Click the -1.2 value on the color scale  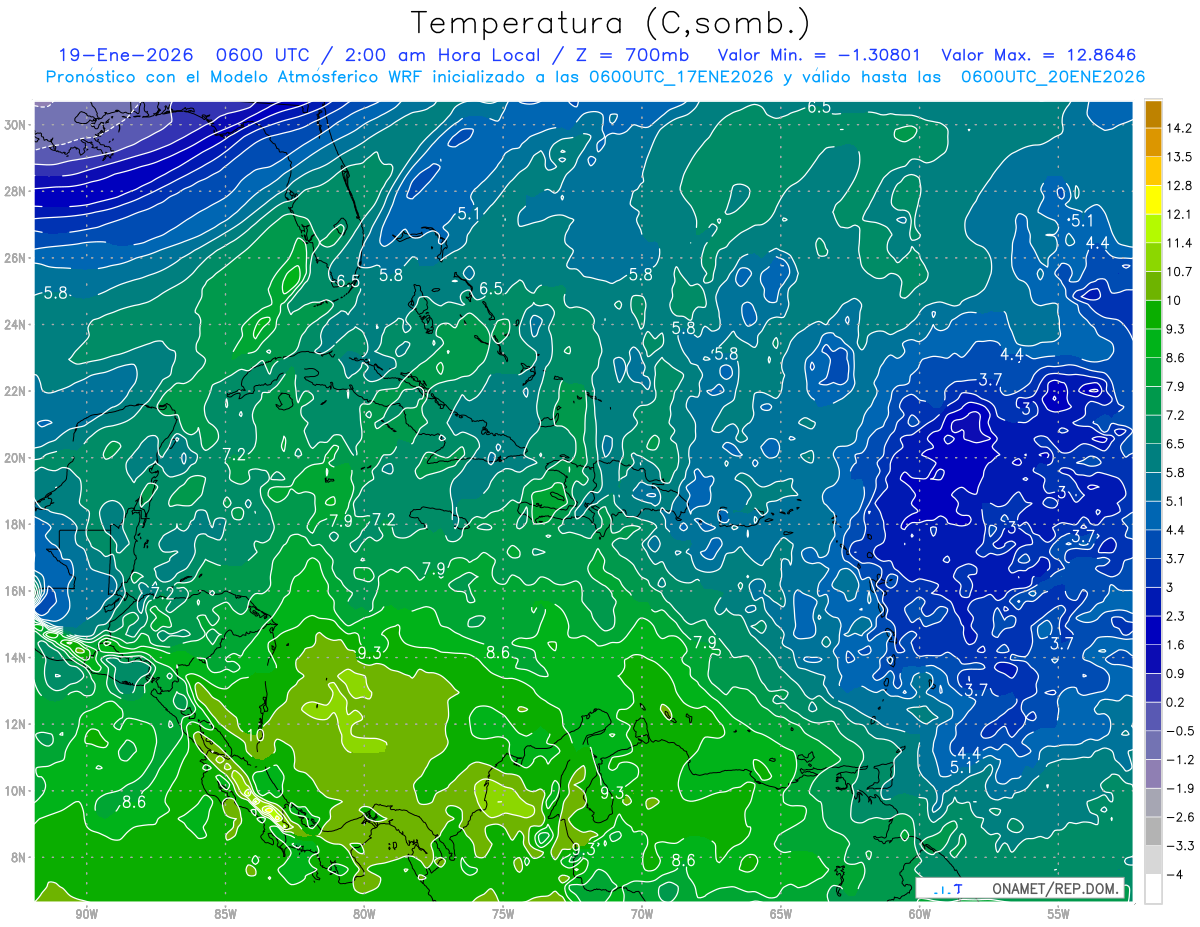[x=1178, y=760]
